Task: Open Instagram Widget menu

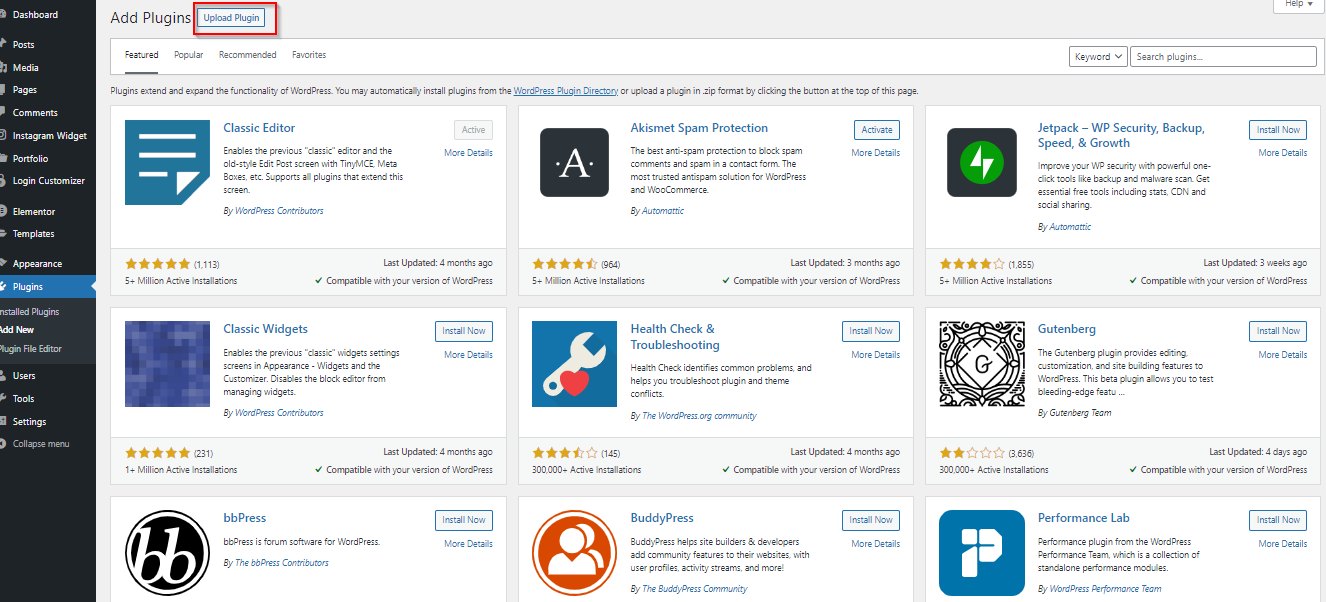Action: coord(48,136)
